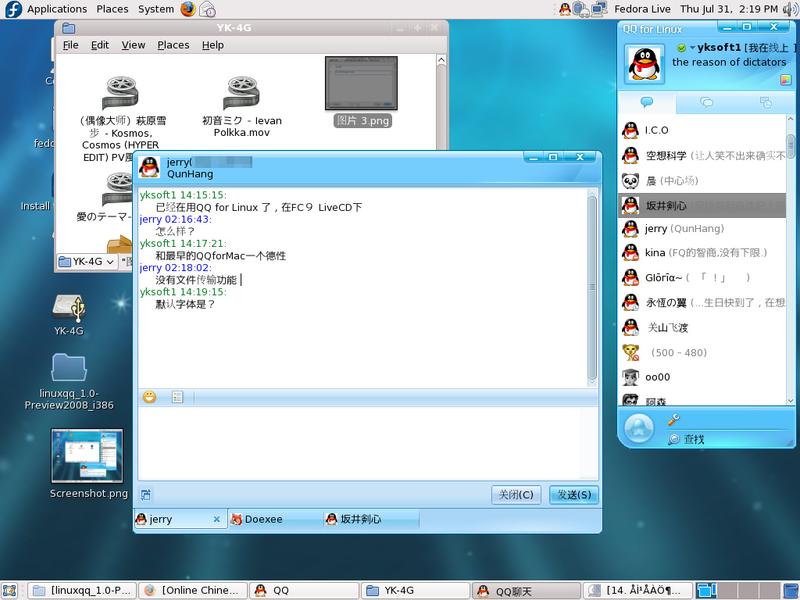Click yksoft1 penguin avatar in QQ panel
Viewport: 800px width, 600px height.
[644, 64]
